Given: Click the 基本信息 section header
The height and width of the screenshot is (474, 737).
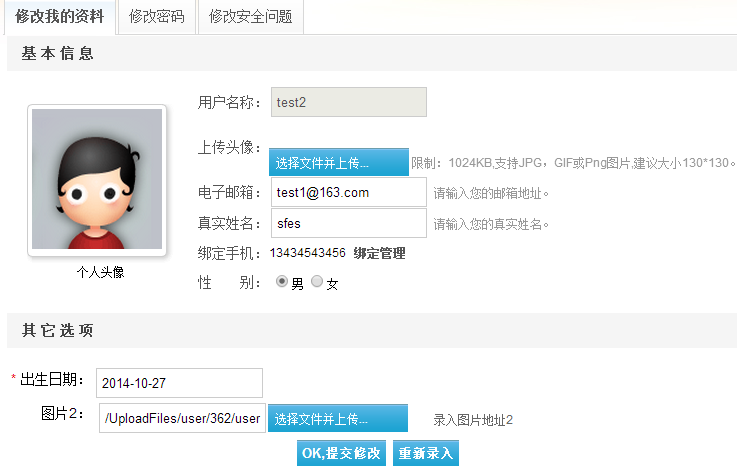Looking at the screenshot, I should click(x=57, y=53).
